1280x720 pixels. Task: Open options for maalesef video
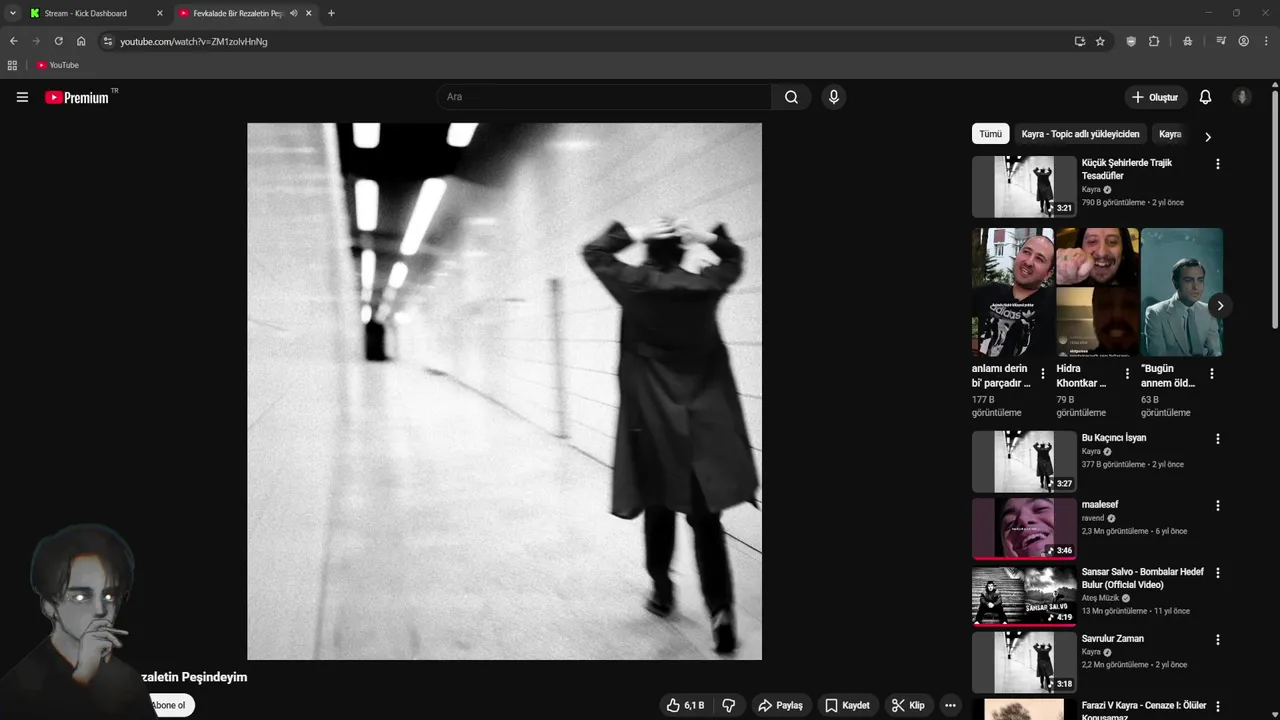point(1217,506)
